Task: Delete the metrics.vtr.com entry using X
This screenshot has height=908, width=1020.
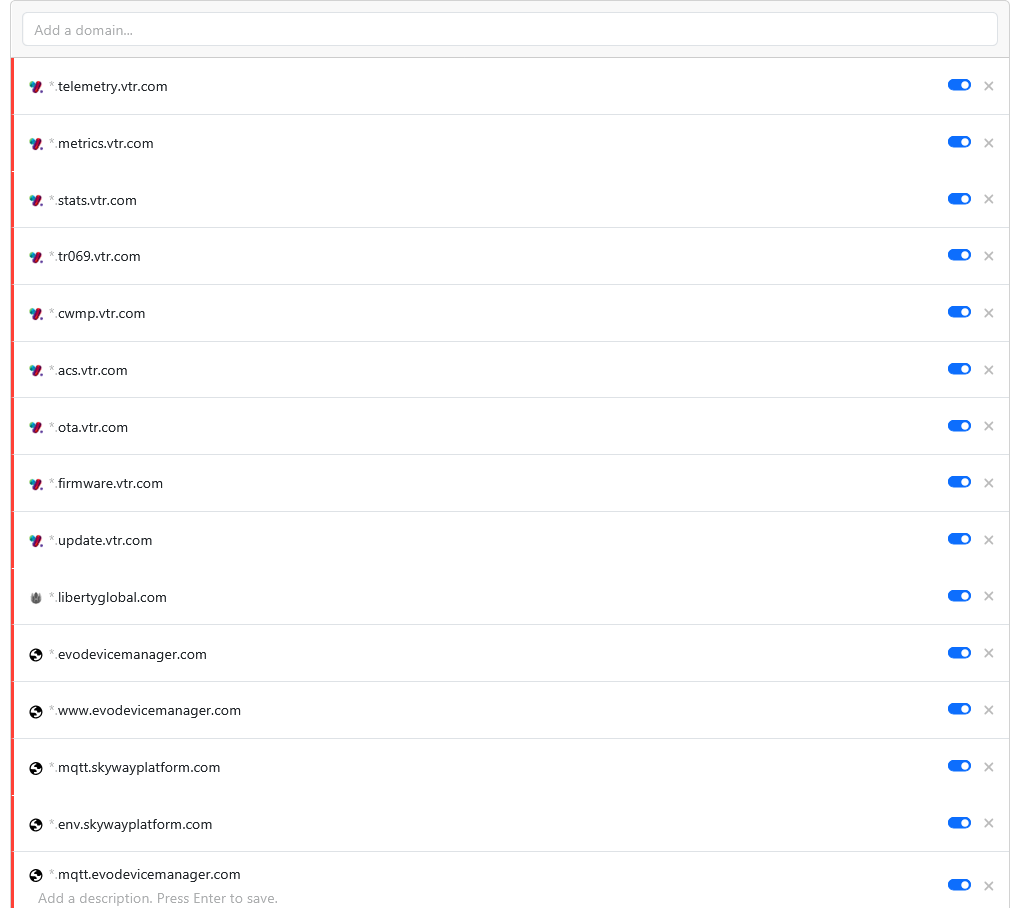Action: pyautogui.click(x=988, y=143)
